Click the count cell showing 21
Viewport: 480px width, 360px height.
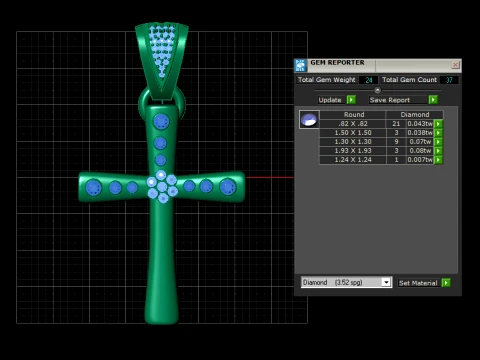396,124
